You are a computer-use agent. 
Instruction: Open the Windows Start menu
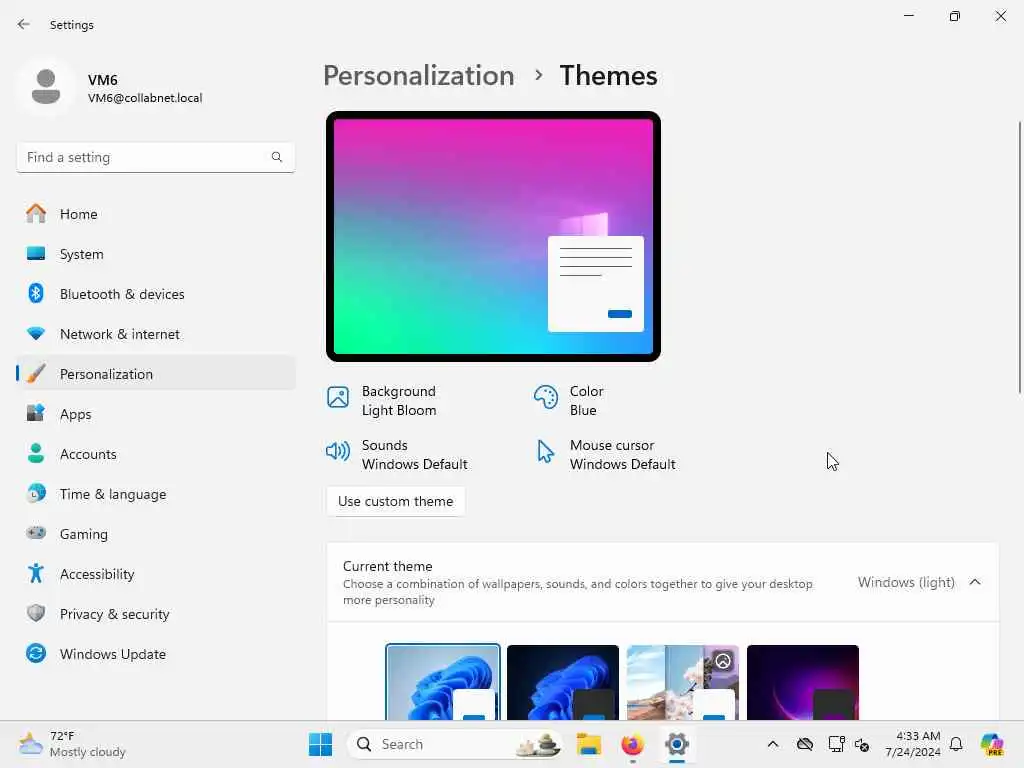[x=320, y=744]
